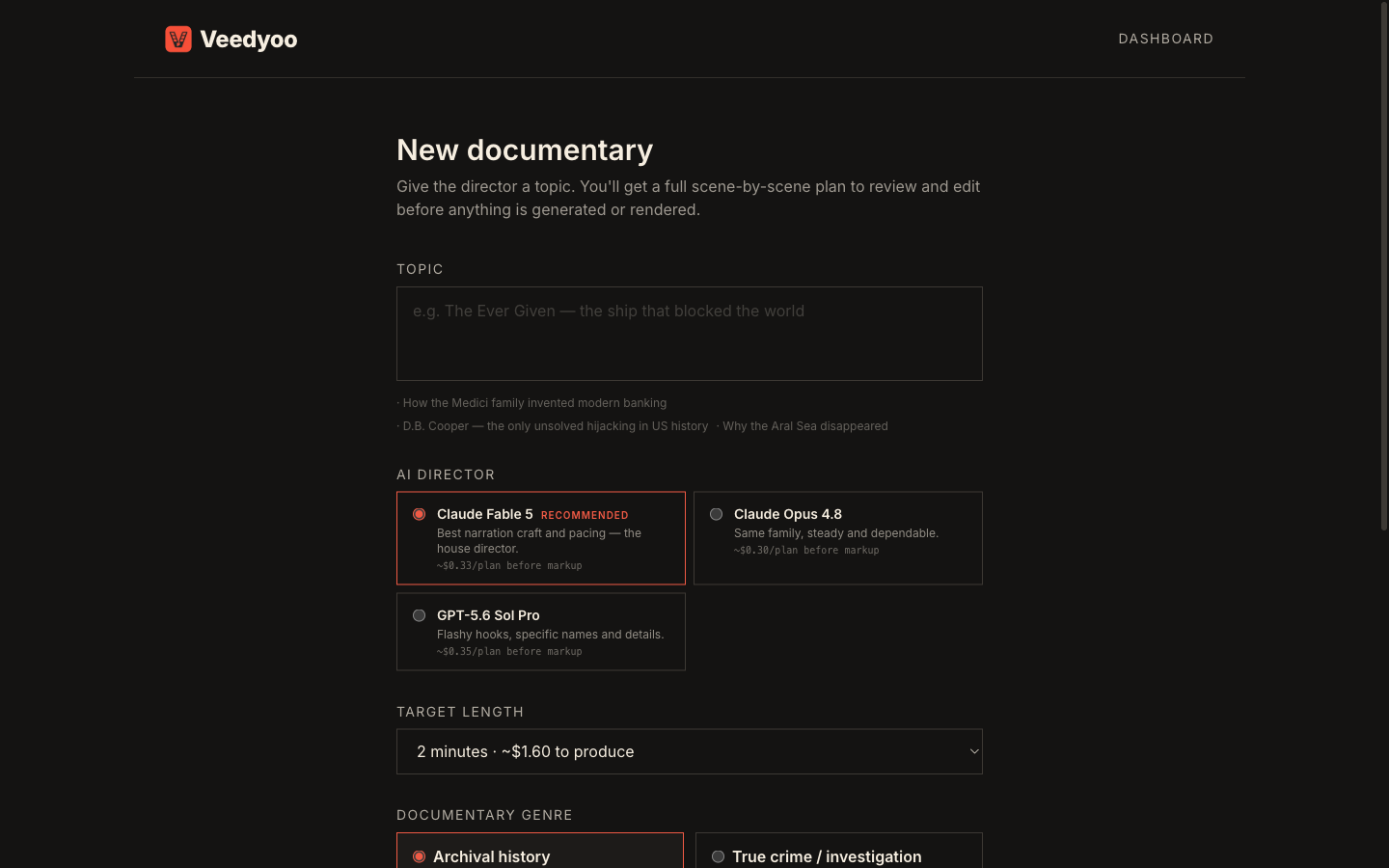Click the 'New documentary' heading
Viewport: 1389px width, 868px height.
click(525, 149)
